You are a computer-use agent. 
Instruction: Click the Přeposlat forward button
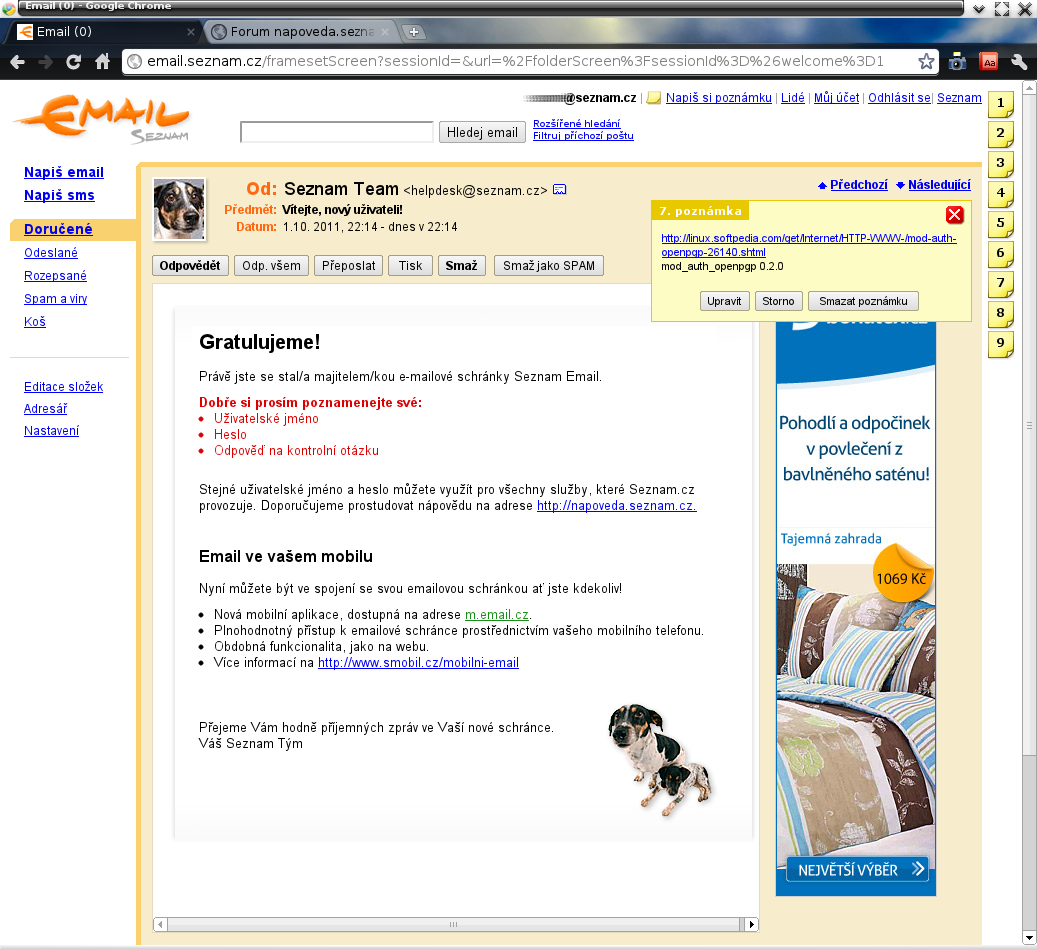[349, 266]
